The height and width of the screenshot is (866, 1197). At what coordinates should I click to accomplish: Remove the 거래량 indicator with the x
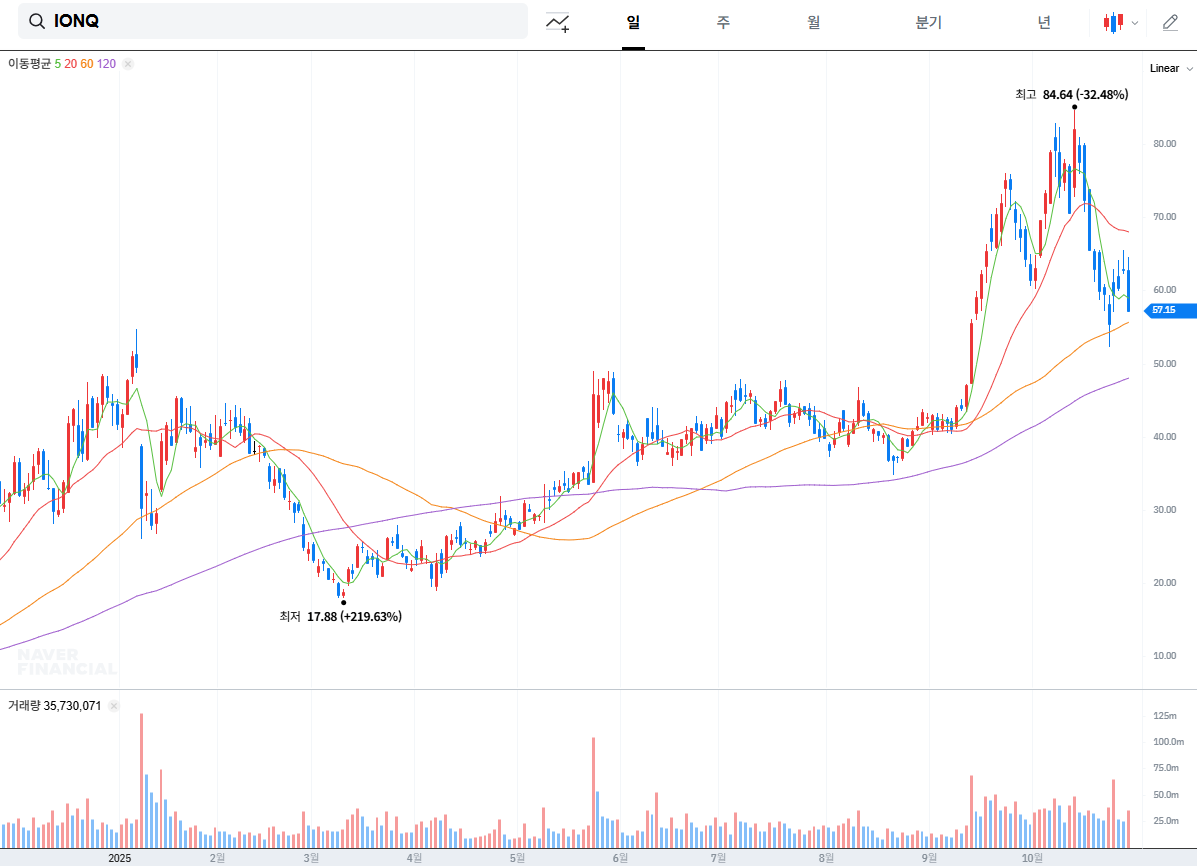tap(114, 706)
